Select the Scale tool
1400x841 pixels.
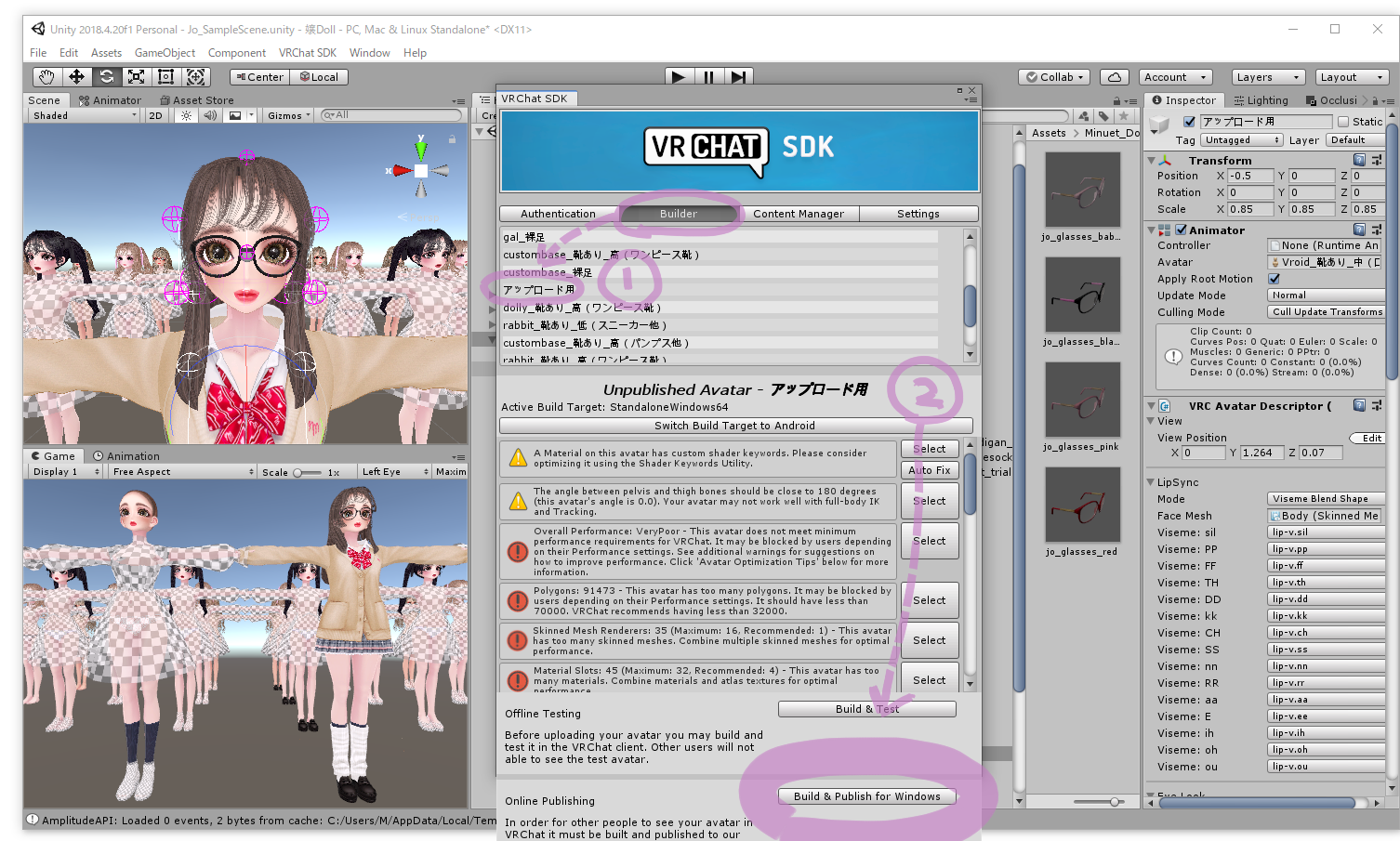coord(136,77)
